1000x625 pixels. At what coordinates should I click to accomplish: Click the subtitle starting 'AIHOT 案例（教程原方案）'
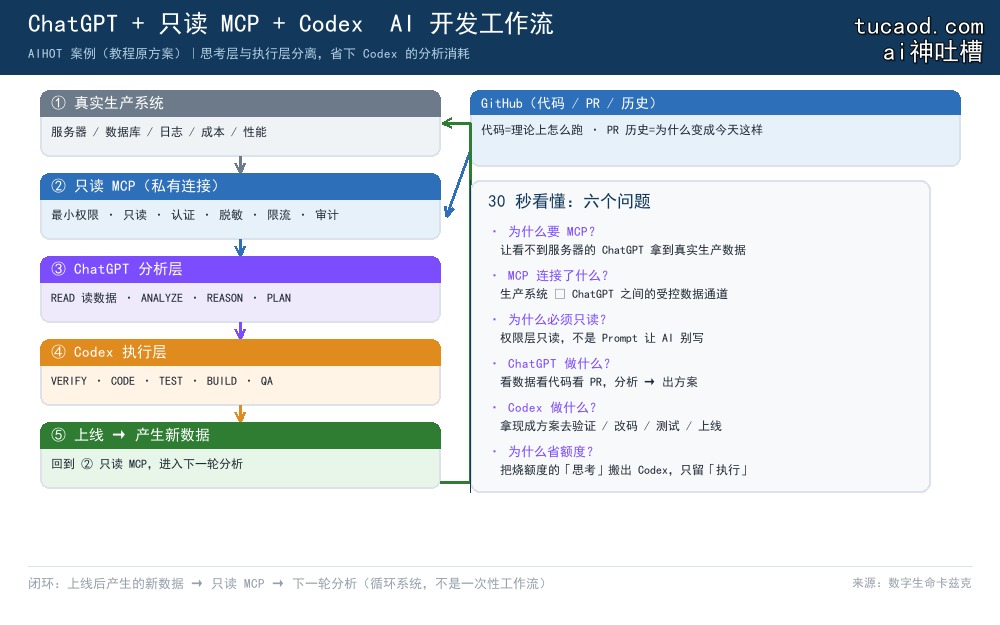coord(249,54)
